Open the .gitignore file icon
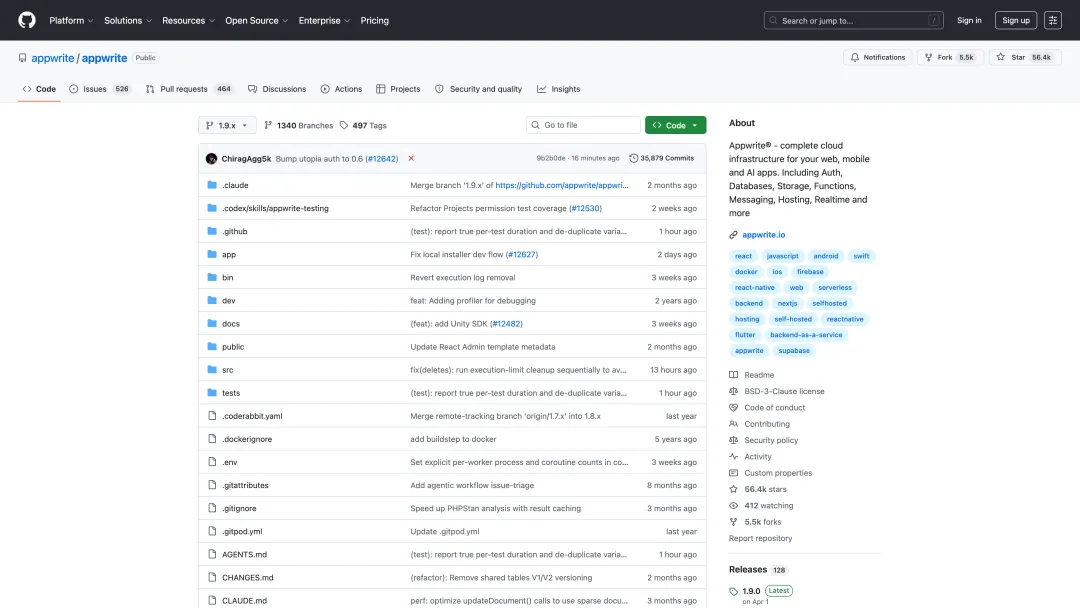Viewport: 1080px width, 608px height. [x=212, y=508]
